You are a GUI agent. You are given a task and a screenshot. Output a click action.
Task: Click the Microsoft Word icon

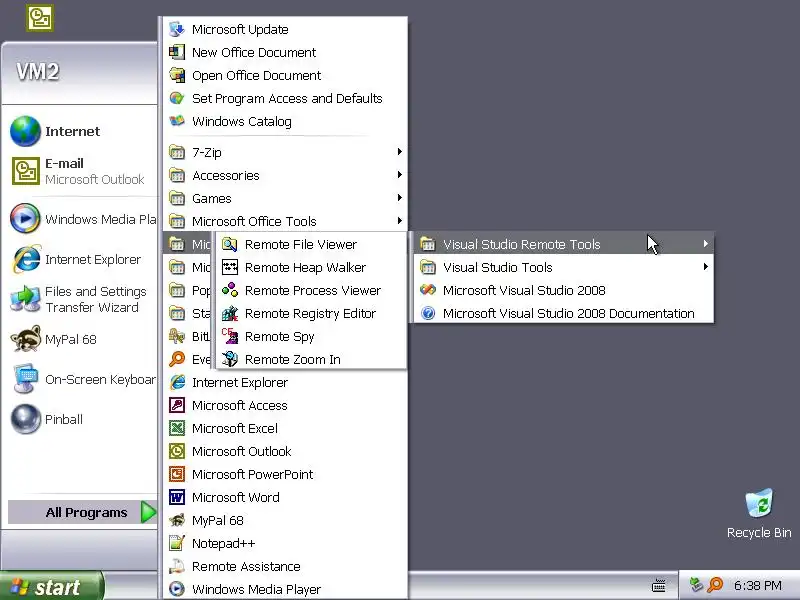[x=177, y=497]
